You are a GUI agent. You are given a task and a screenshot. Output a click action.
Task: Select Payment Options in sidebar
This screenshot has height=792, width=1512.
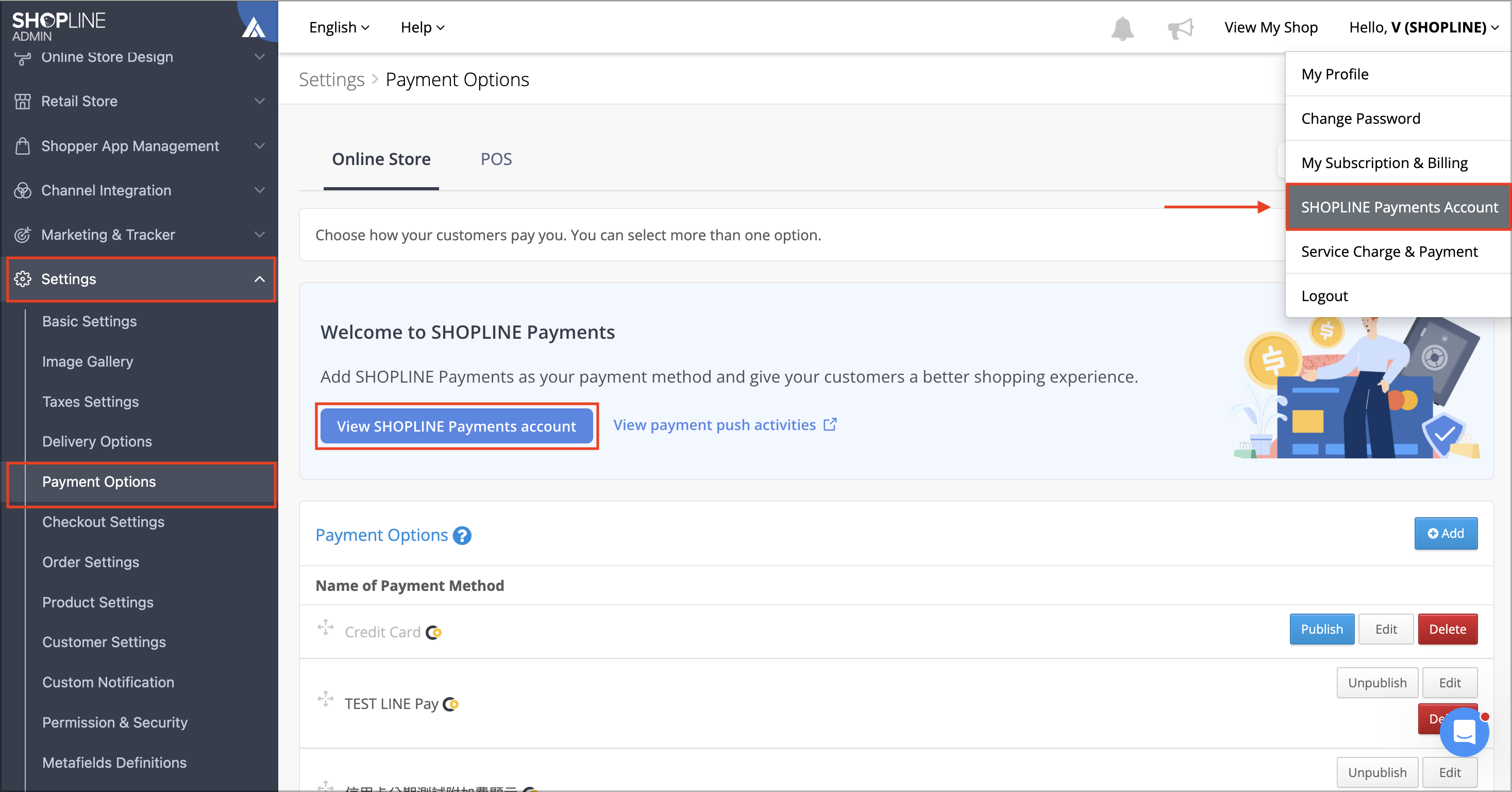pyautogui.click(x=99, y=482)
